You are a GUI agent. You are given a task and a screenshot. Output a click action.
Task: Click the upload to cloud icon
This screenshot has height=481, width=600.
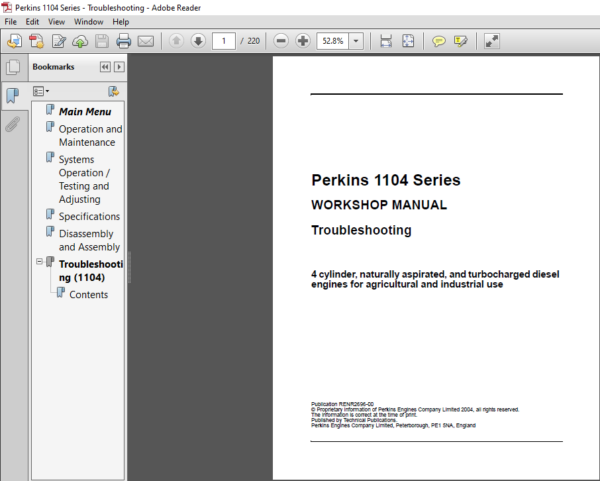[x=80, y=41]
